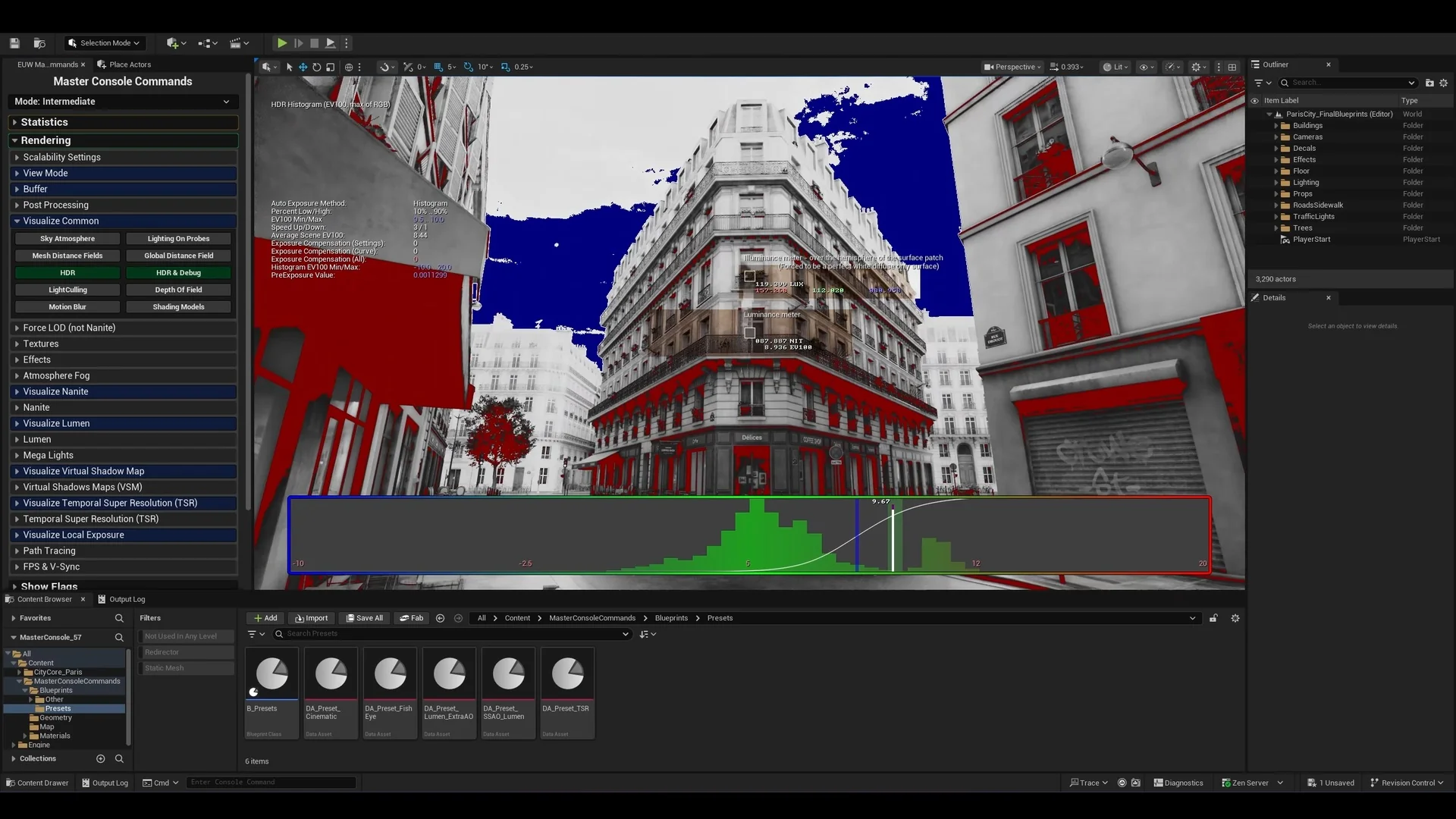Expand the Statistics section

(x=44, y=122)
